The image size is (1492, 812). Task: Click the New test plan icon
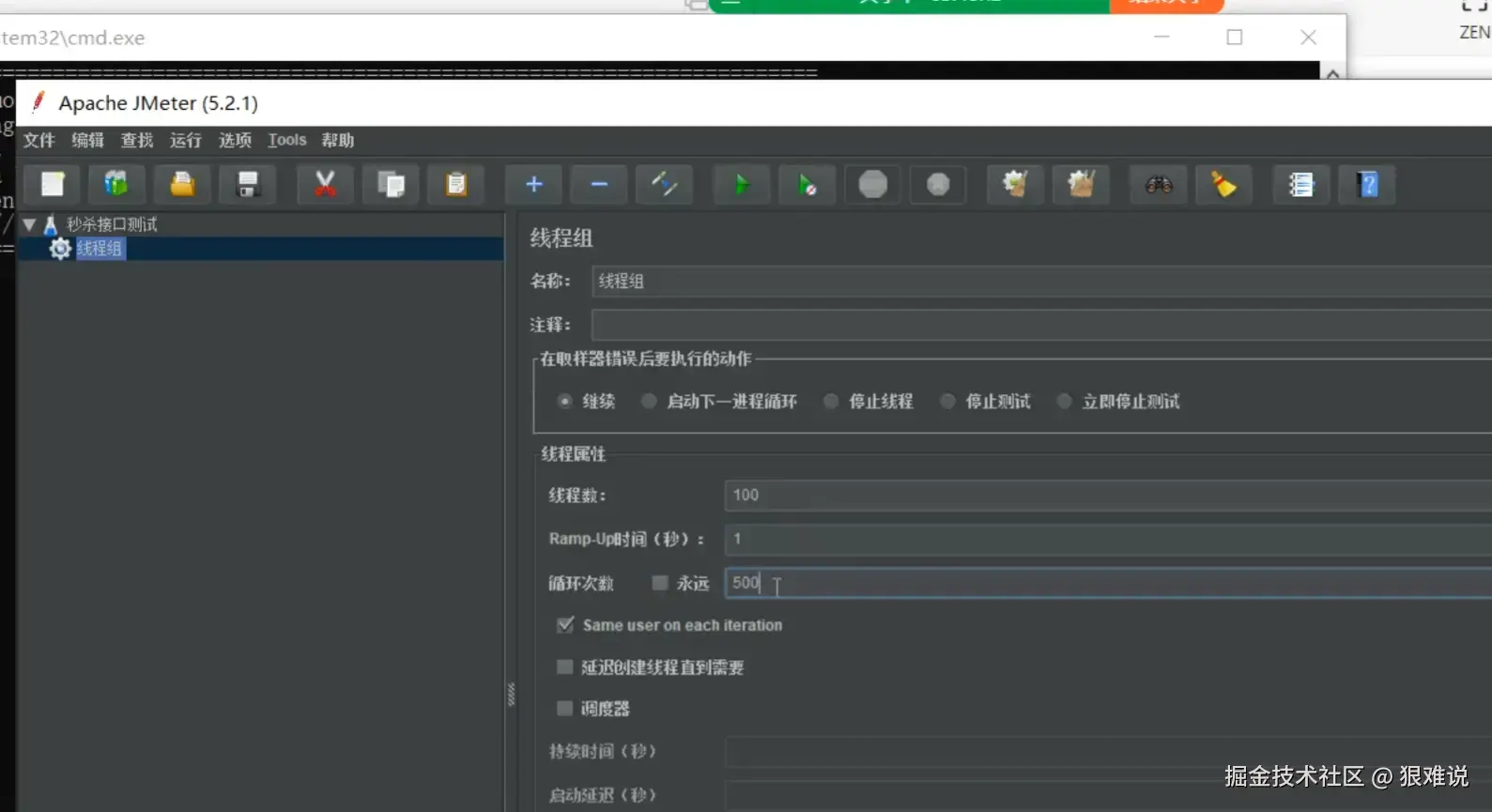coord(52,184)
